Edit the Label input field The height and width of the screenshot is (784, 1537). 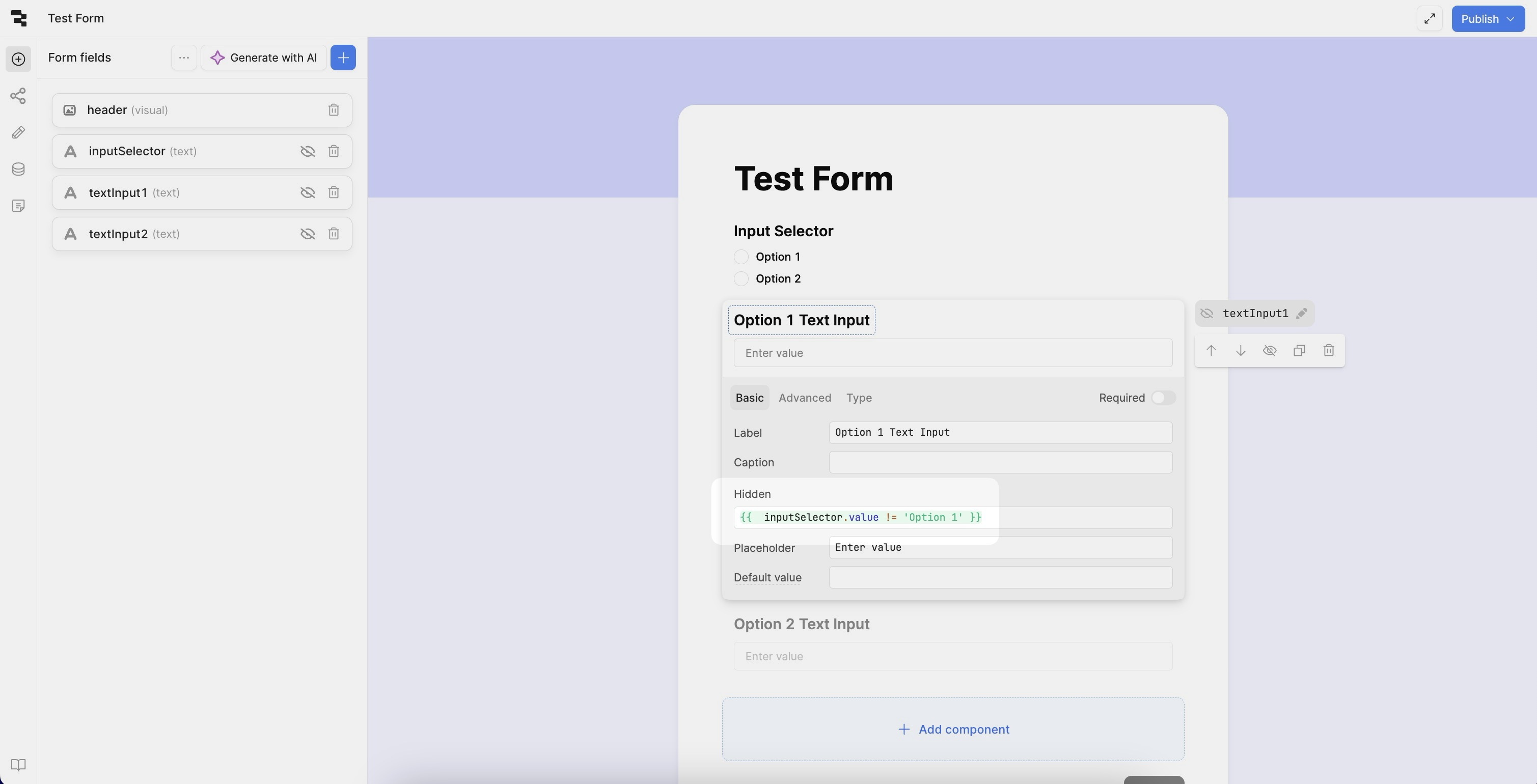pyautogui.click(x=1000, y=433)
